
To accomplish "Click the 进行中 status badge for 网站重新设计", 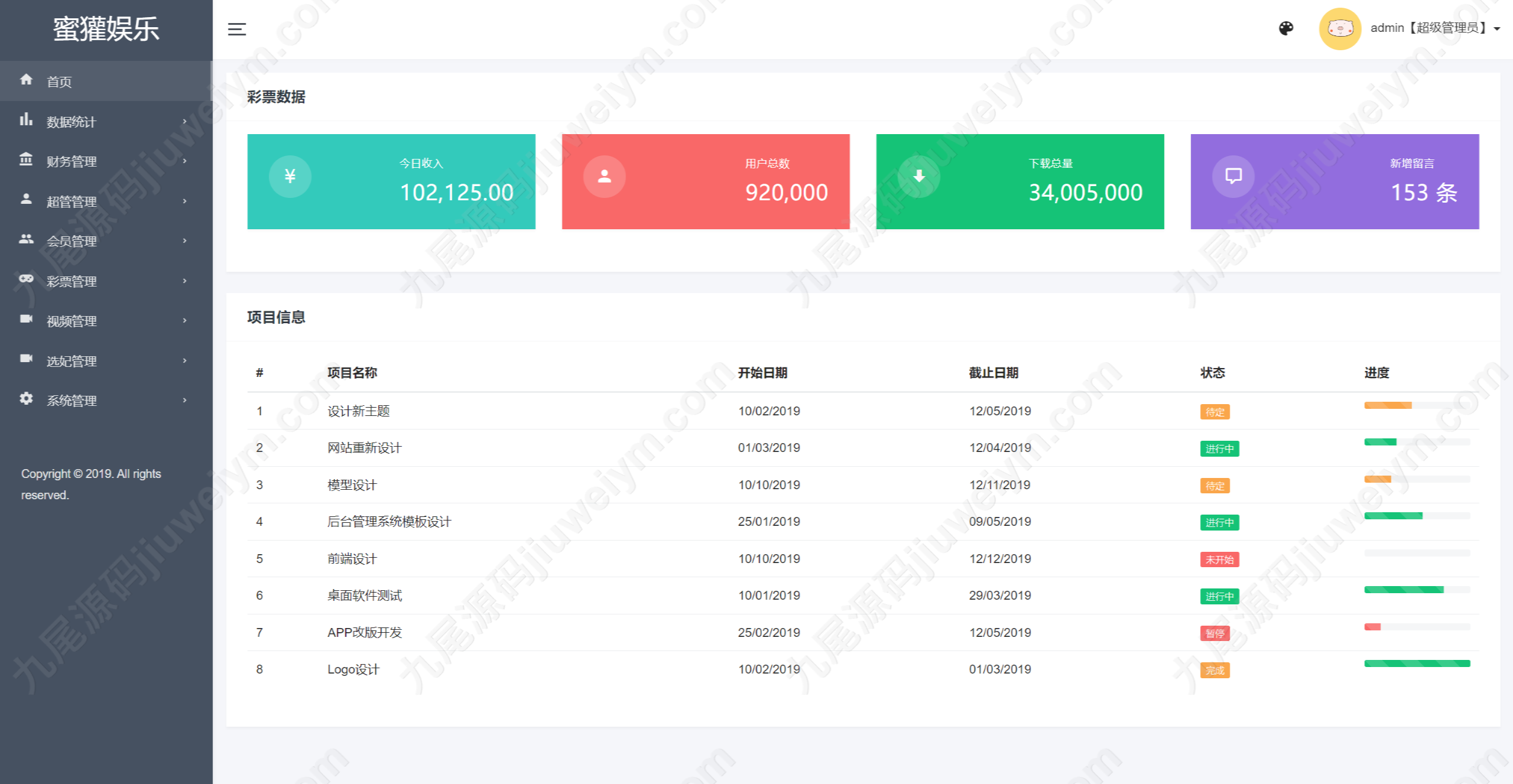I will 1219,449.
